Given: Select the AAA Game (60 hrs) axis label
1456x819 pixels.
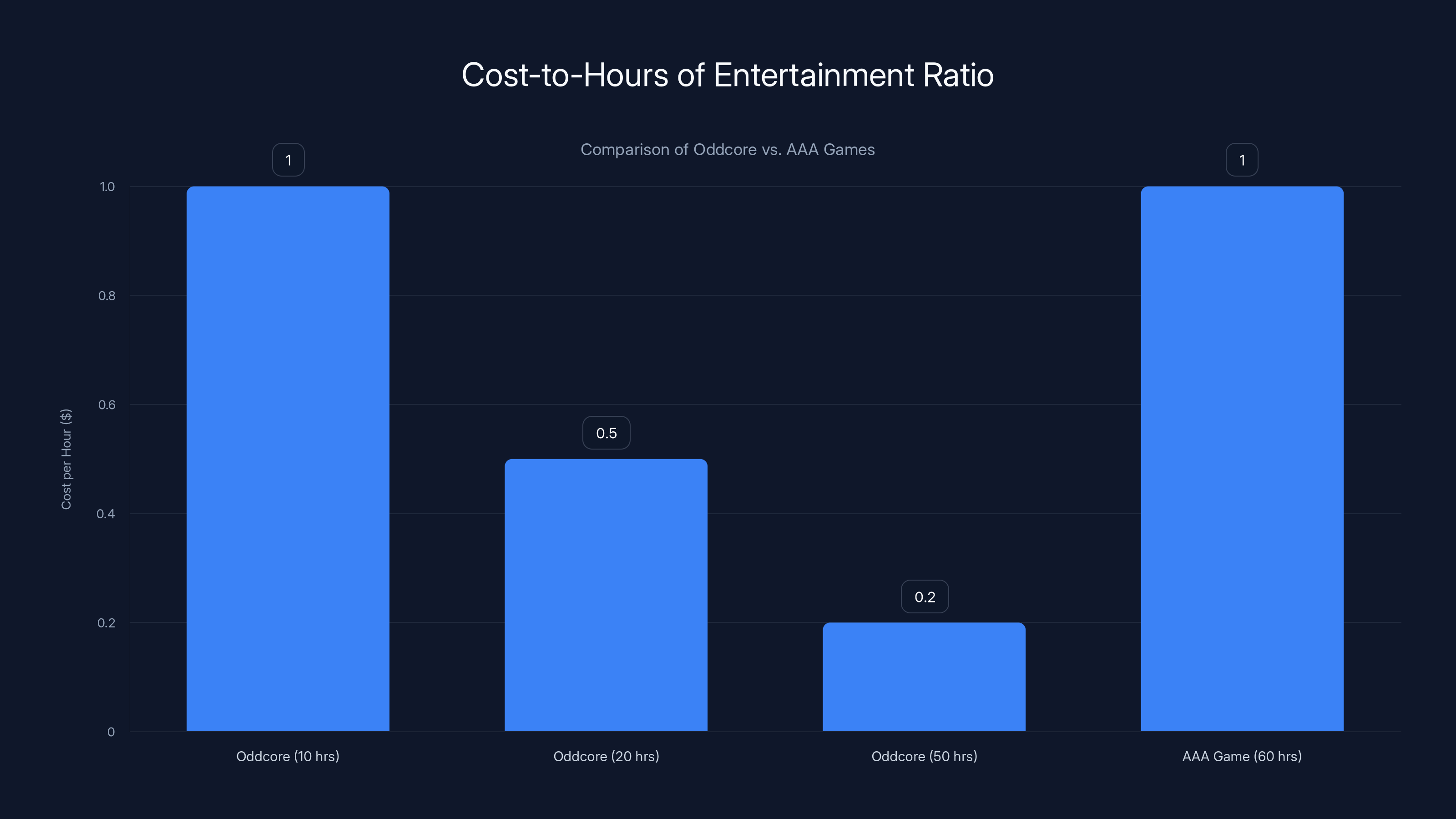Looking at the screenshot, I should coord(1241,756).
